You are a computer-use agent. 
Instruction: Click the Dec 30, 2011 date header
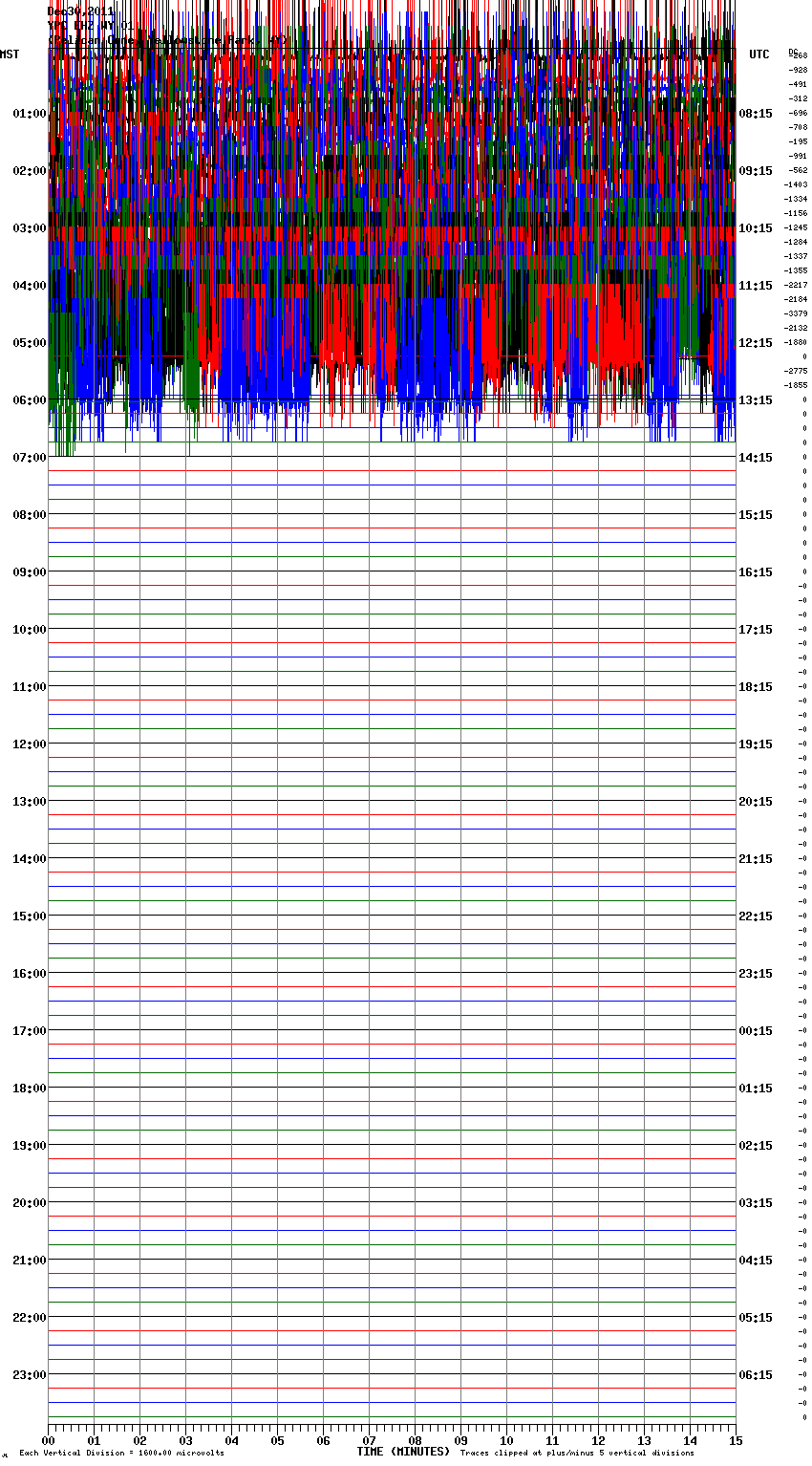(80, 11)
